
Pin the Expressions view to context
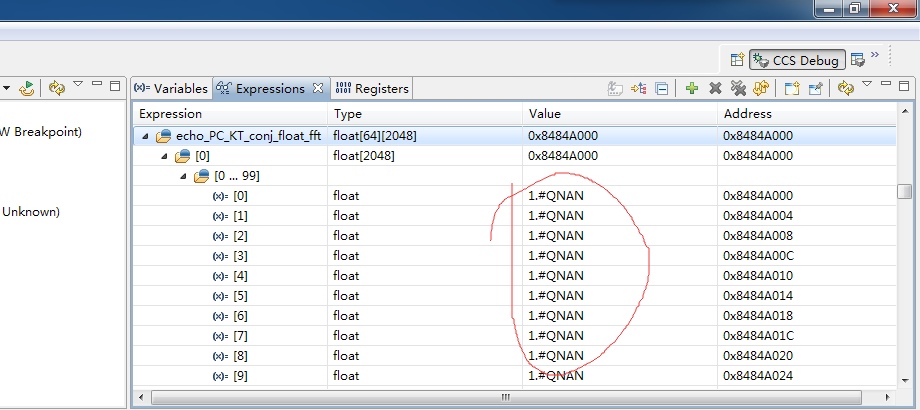click(x=816, y=89)
